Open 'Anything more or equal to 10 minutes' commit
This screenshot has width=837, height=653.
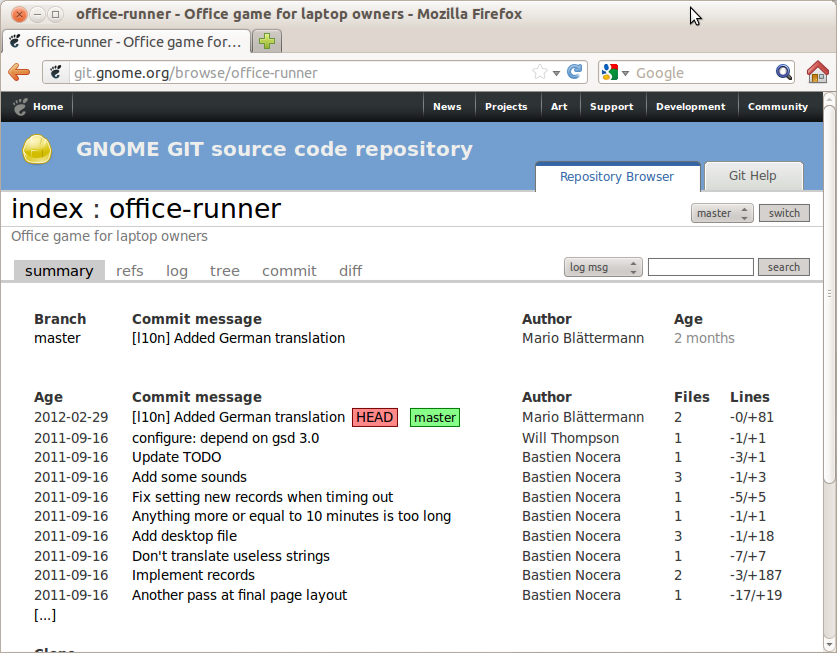click(x=291, y=516)
